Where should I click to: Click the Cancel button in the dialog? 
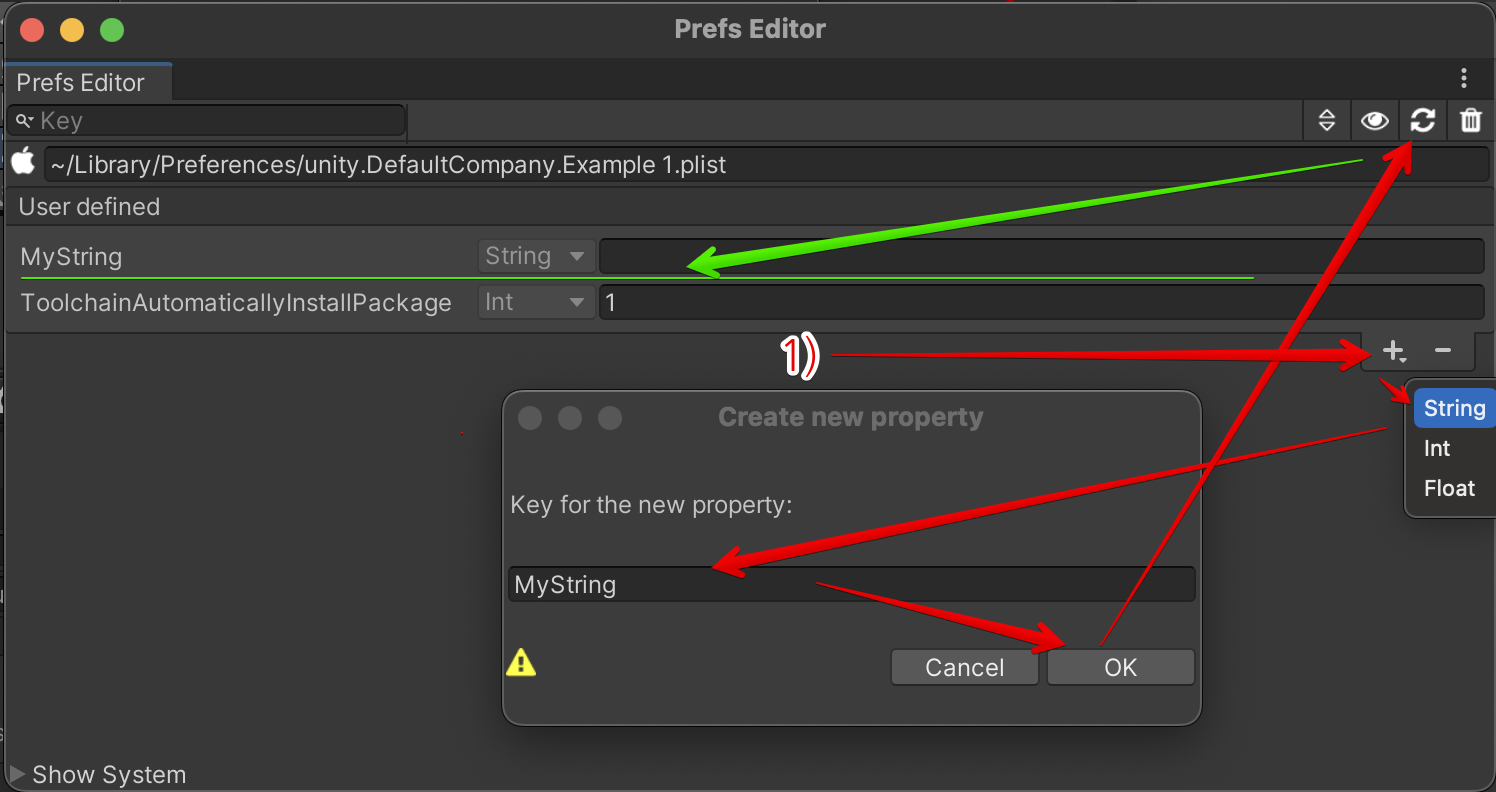(x=964, y=667)
